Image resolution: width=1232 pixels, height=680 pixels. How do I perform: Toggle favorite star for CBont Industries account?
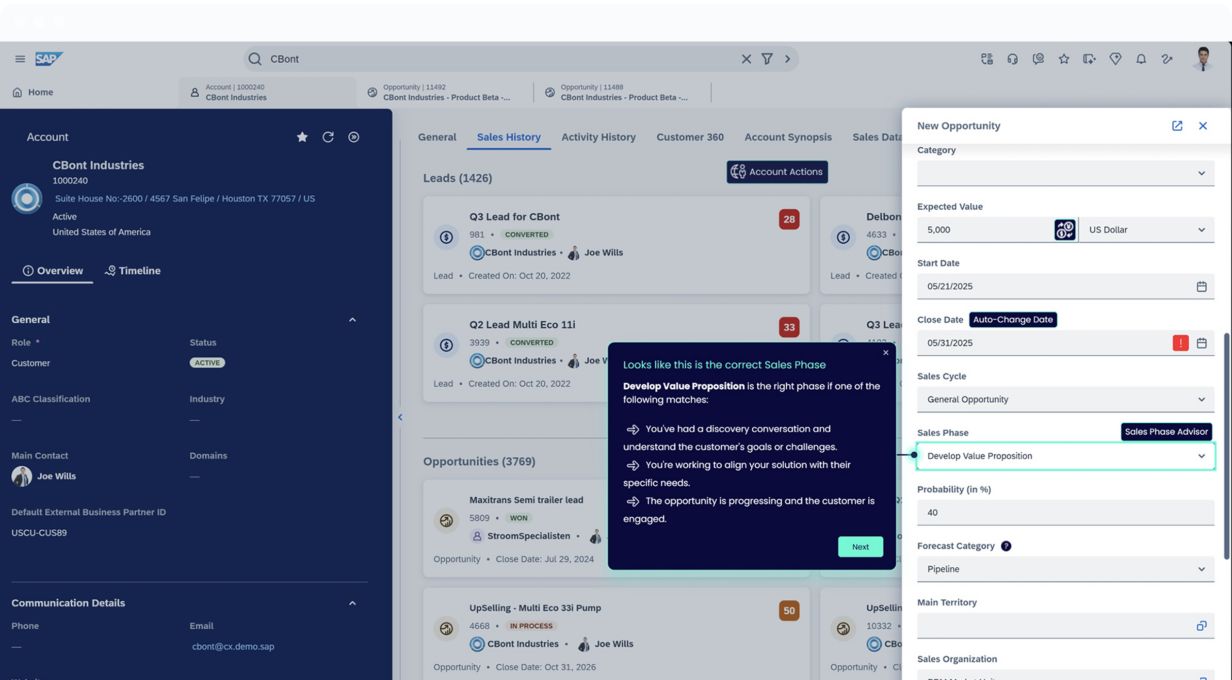tap(302, 137)
